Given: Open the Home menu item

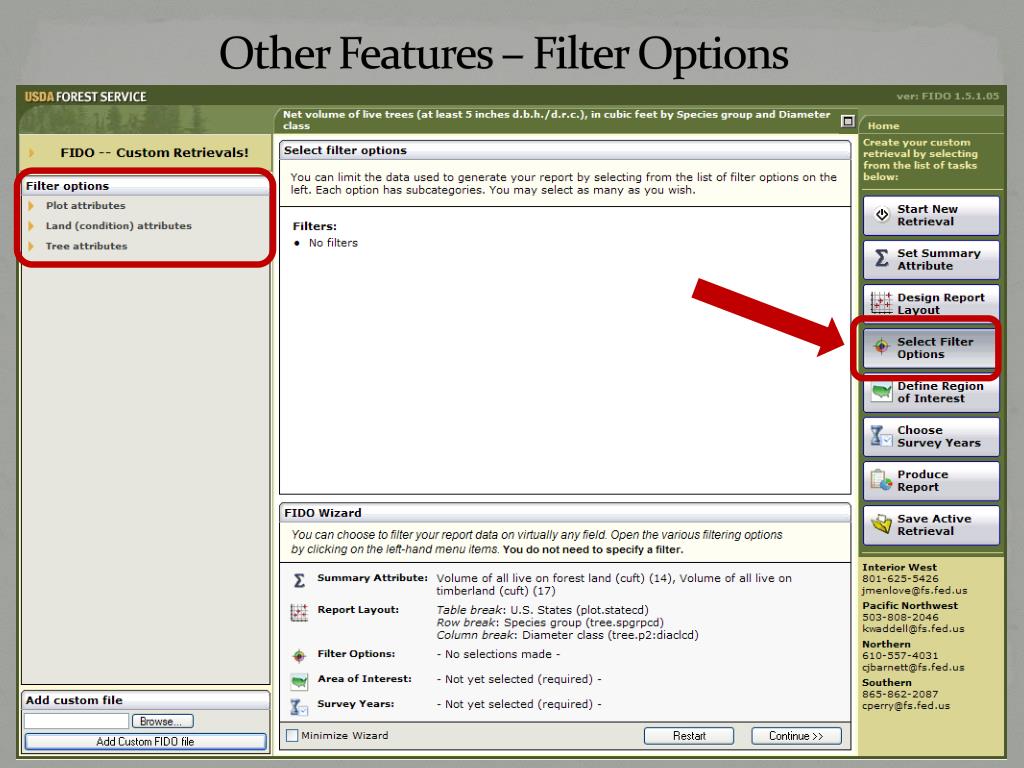Looking at the screenshot, I should tap(883, 125).
